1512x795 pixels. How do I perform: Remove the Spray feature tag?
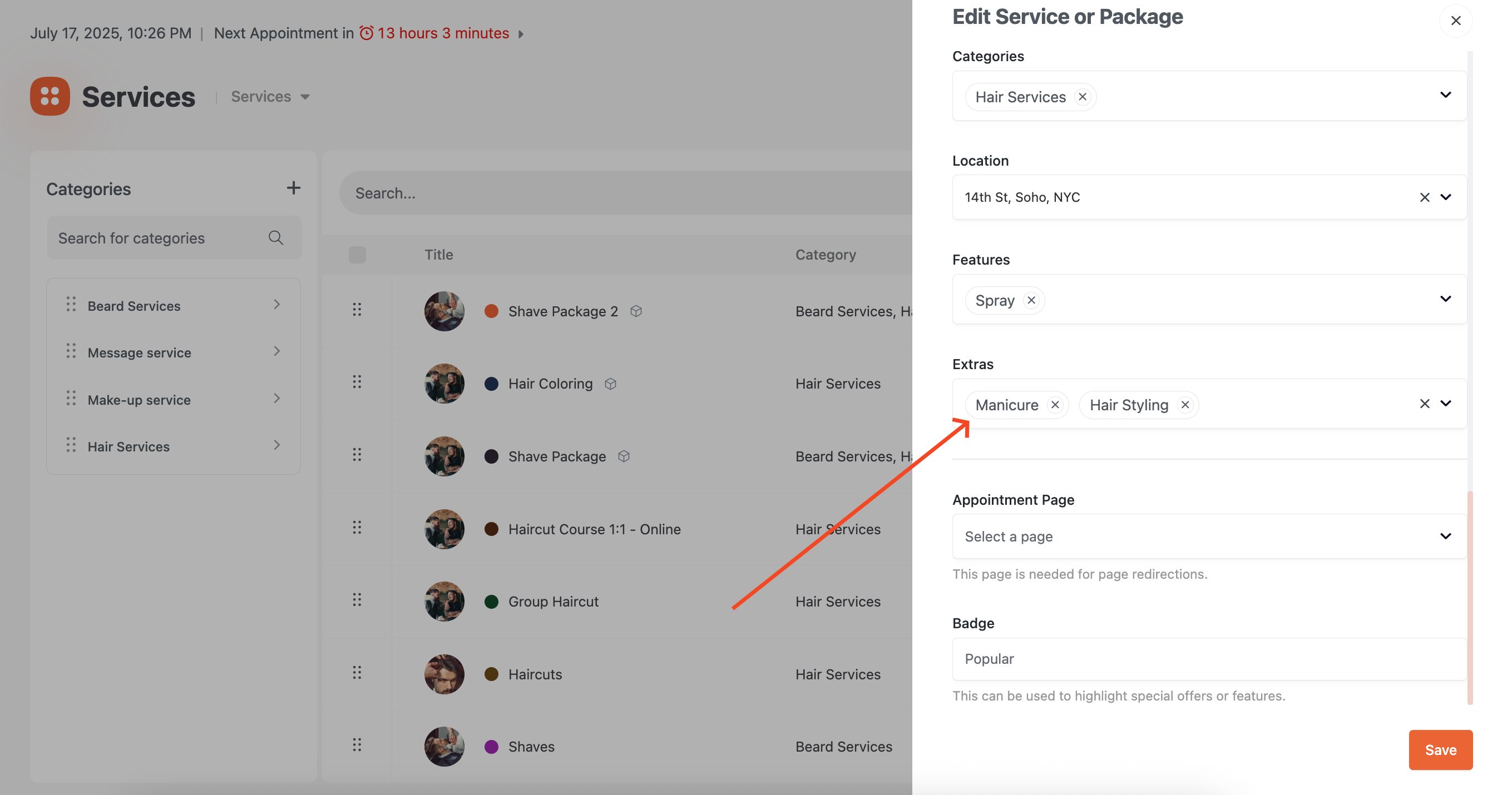point(1031,300)
